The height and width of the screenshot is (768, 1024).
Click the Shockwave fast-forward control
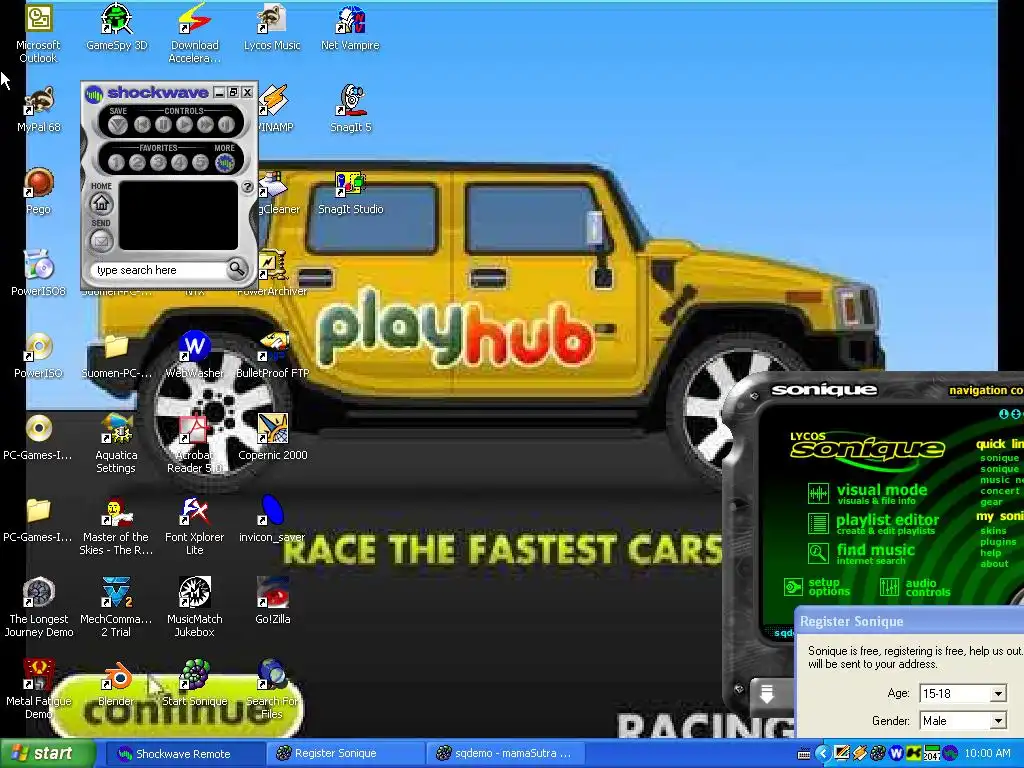click(x=205, y=124)
